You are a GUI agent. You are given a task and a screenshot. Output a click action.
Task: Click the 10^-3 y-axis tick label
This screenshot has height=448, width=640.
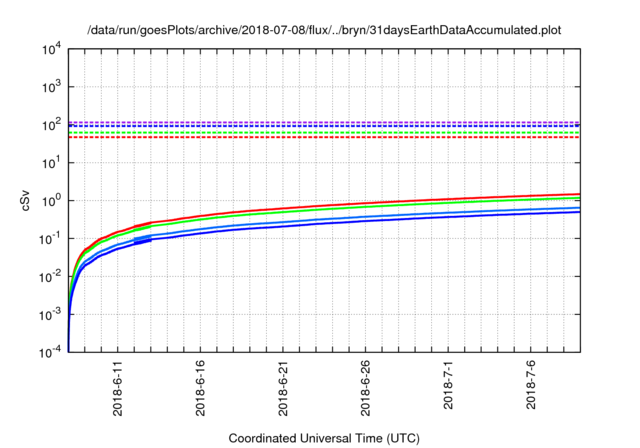pyautogui.click(x=50, y=315)
